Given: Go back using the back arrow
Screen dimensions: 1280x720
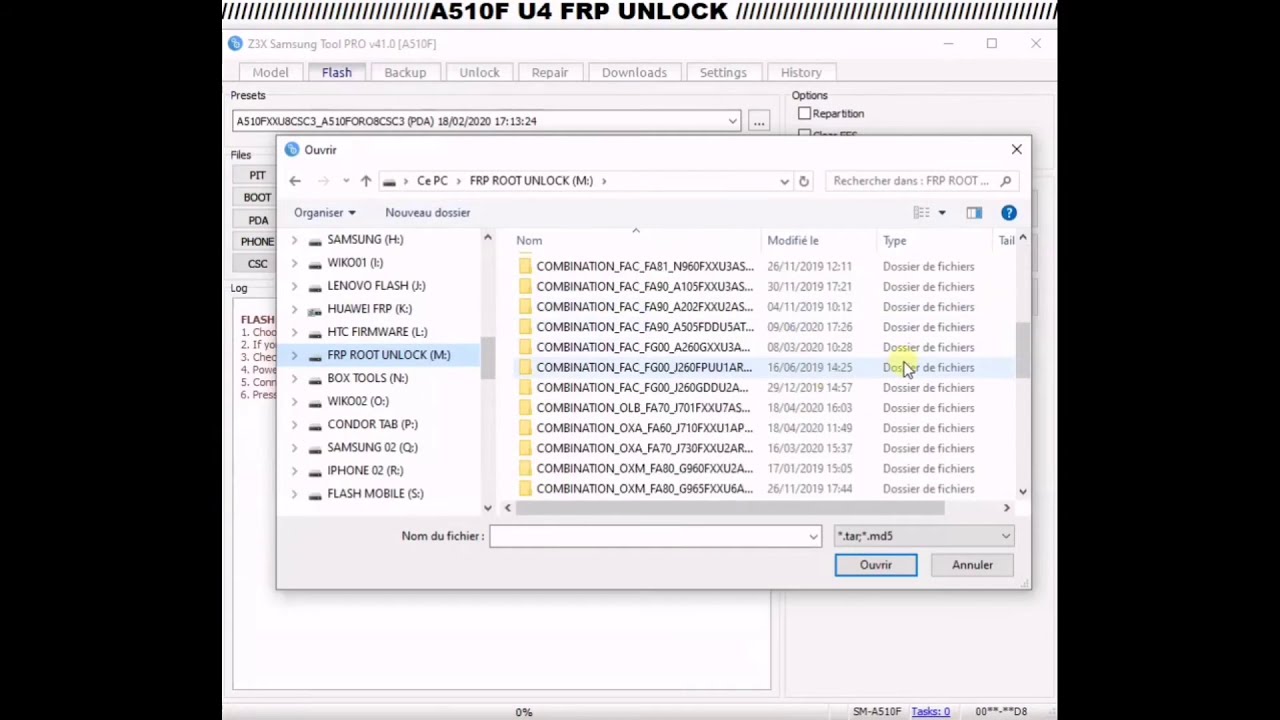Looking at the screenshot, I should pos(295,181).
